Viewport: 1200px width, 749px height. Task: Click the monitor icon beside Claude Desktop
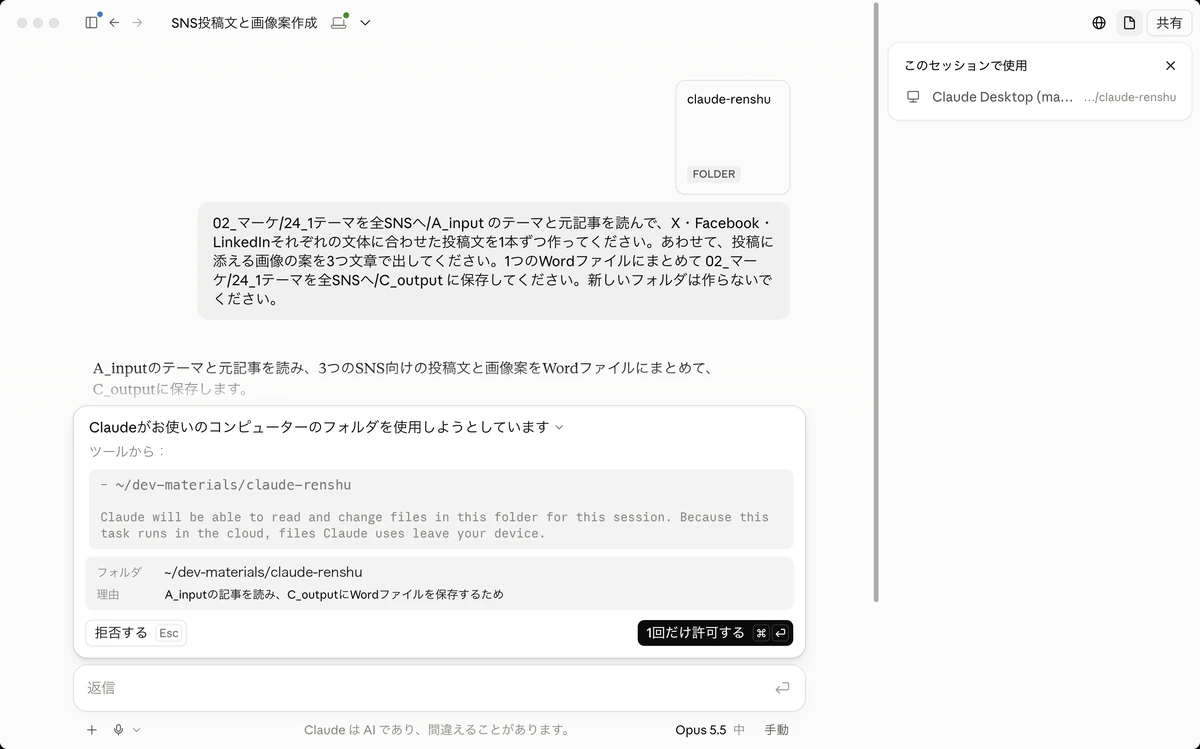(913, 97)
